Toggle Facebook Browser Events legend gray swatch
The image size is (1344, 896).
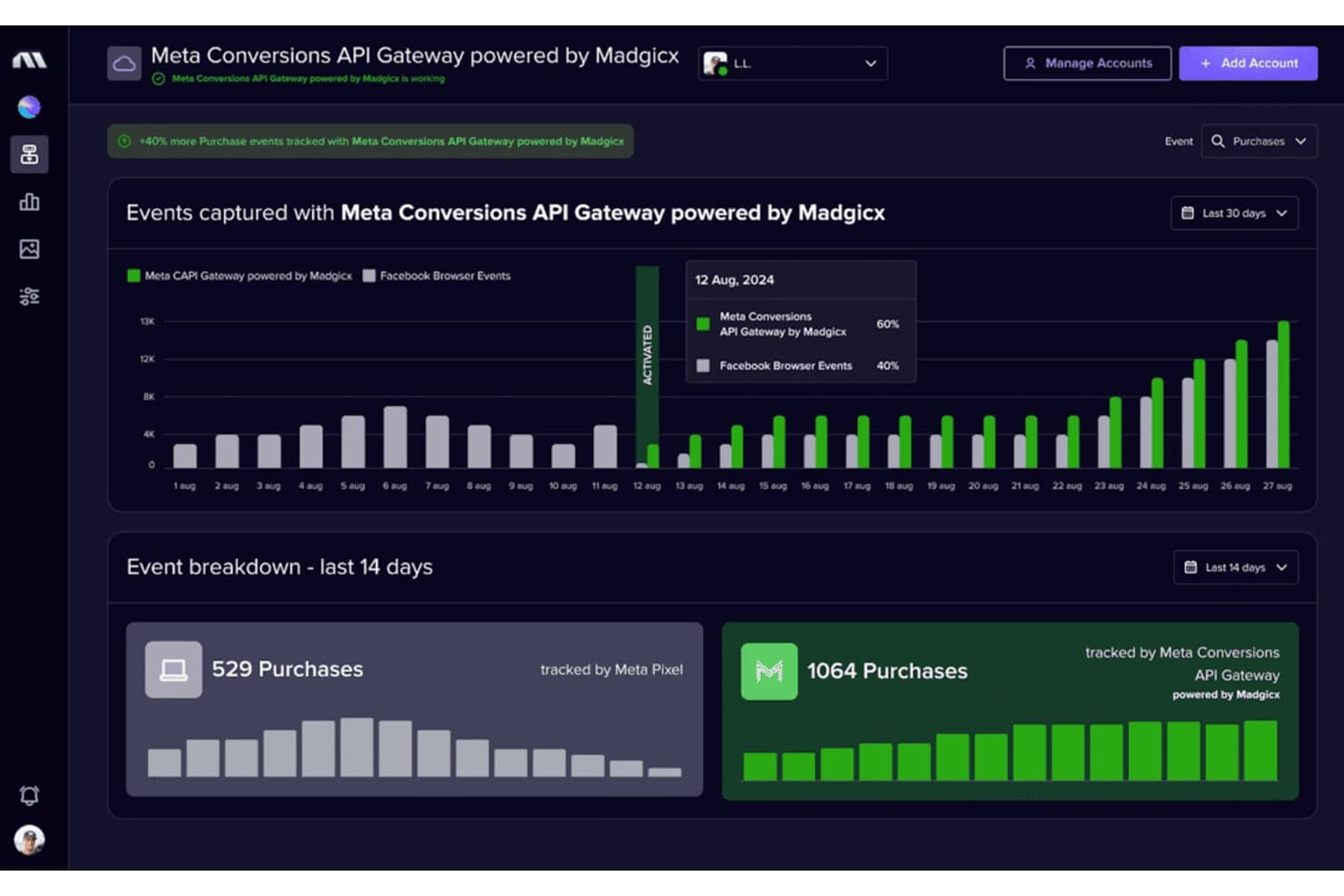(369, 275)
